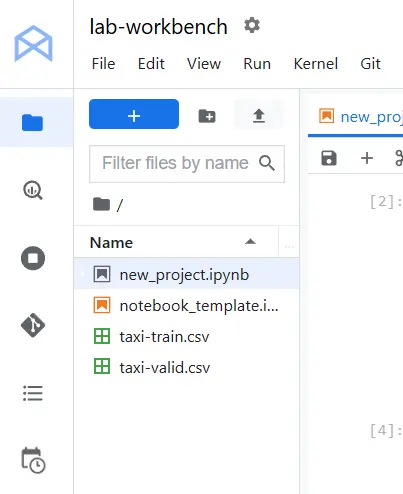Open the scheduled executions panel
Screen dimensions: 403x494
(x=33, y=460)
